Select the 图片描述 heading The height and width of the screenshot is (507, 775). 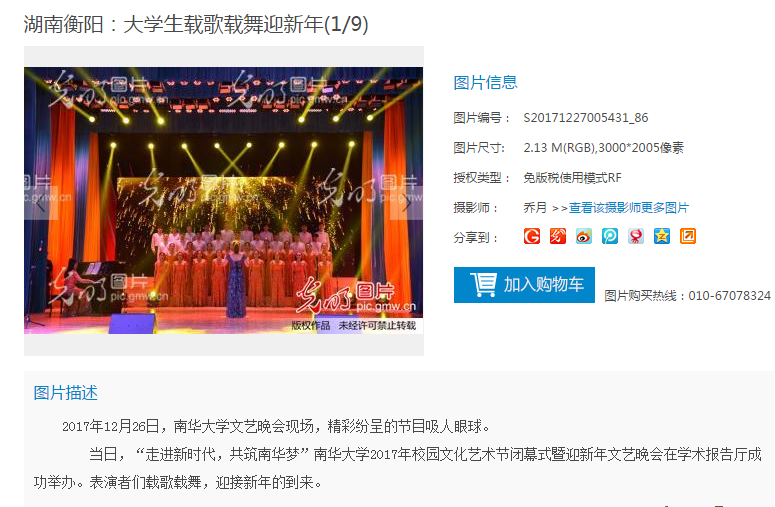(x=66, y=393)
